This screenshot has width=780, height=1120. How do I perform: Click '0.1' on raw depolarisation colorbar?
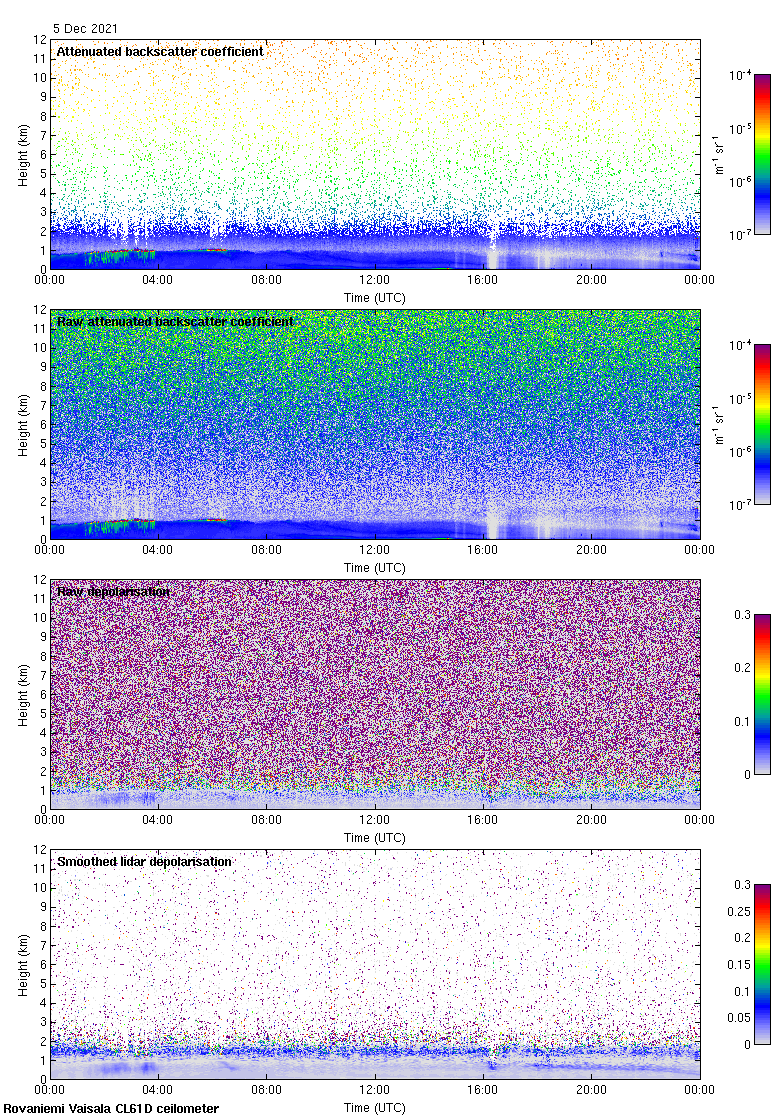743,721
